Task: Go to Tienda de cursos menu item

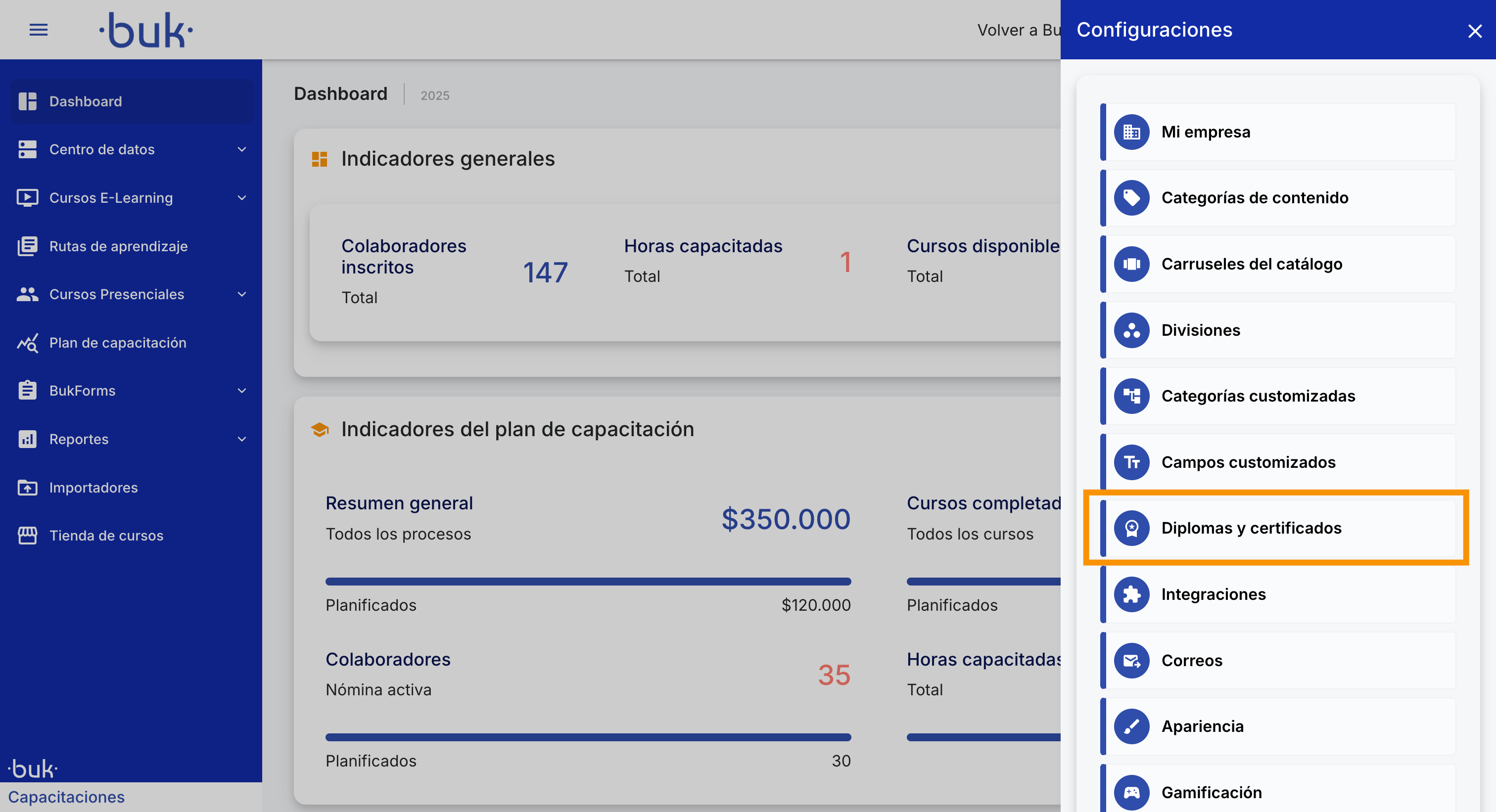Action: (x=106, y=535)
